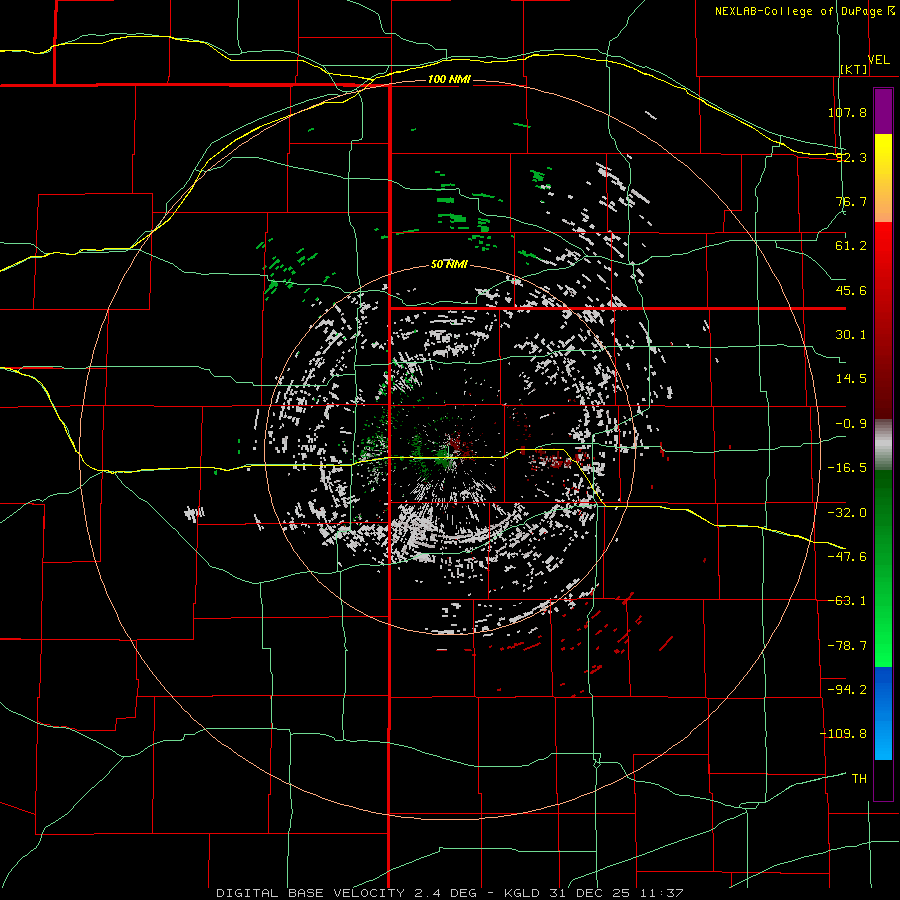900x900 pixels.
Task: Click the TH threshold label
Action: 859,779
